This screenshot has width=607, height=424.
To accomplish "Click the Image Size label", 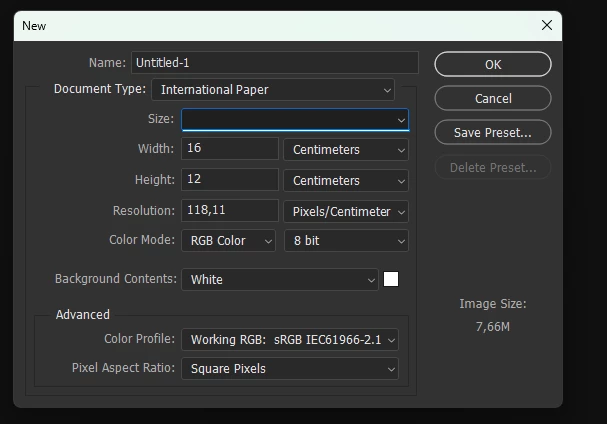I will tap(493, 304).
